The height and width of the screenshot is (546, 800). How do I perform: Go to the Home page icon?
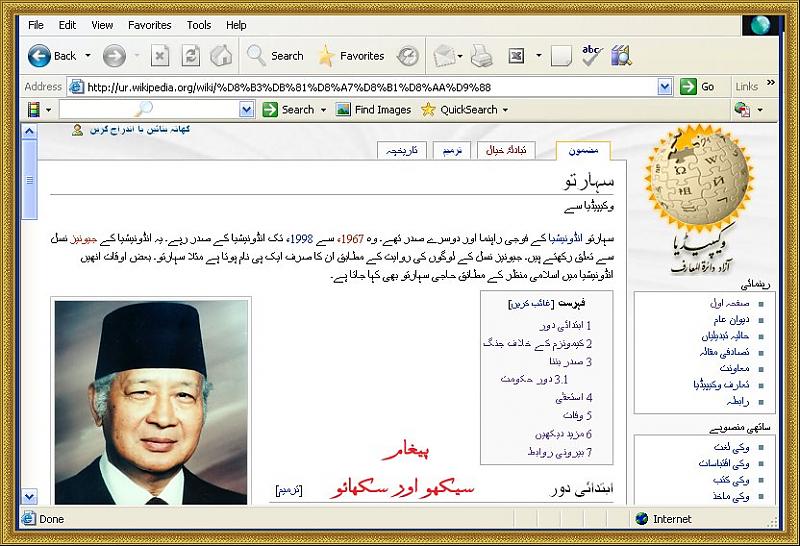(221, 56)
